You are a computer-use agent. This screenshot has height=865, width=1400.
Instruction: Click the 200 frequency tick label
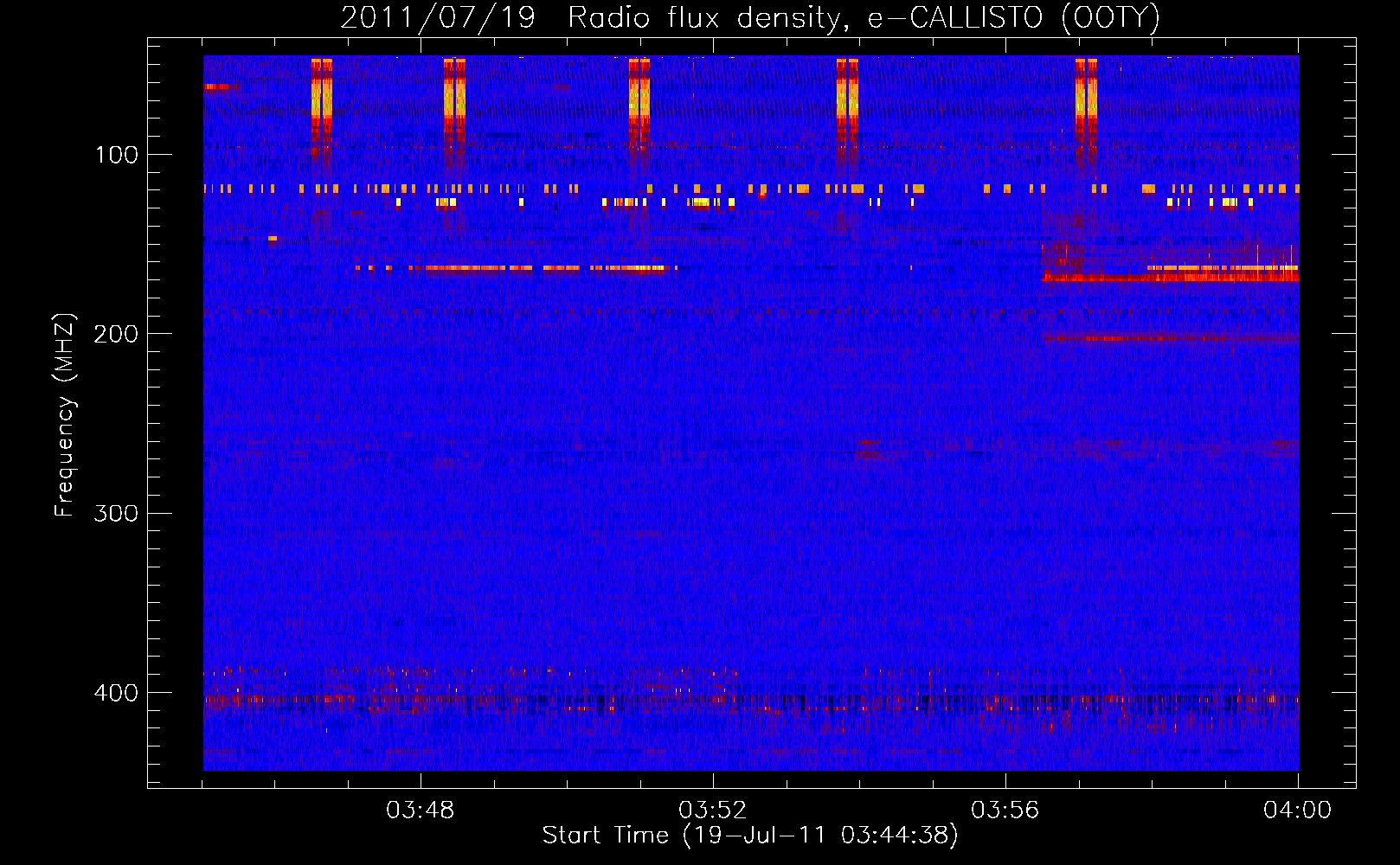click(116, 335)
